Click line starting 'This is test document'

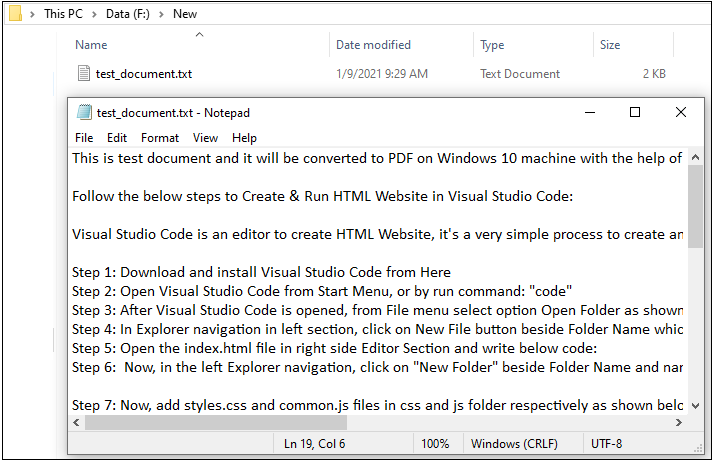point(377,158)
